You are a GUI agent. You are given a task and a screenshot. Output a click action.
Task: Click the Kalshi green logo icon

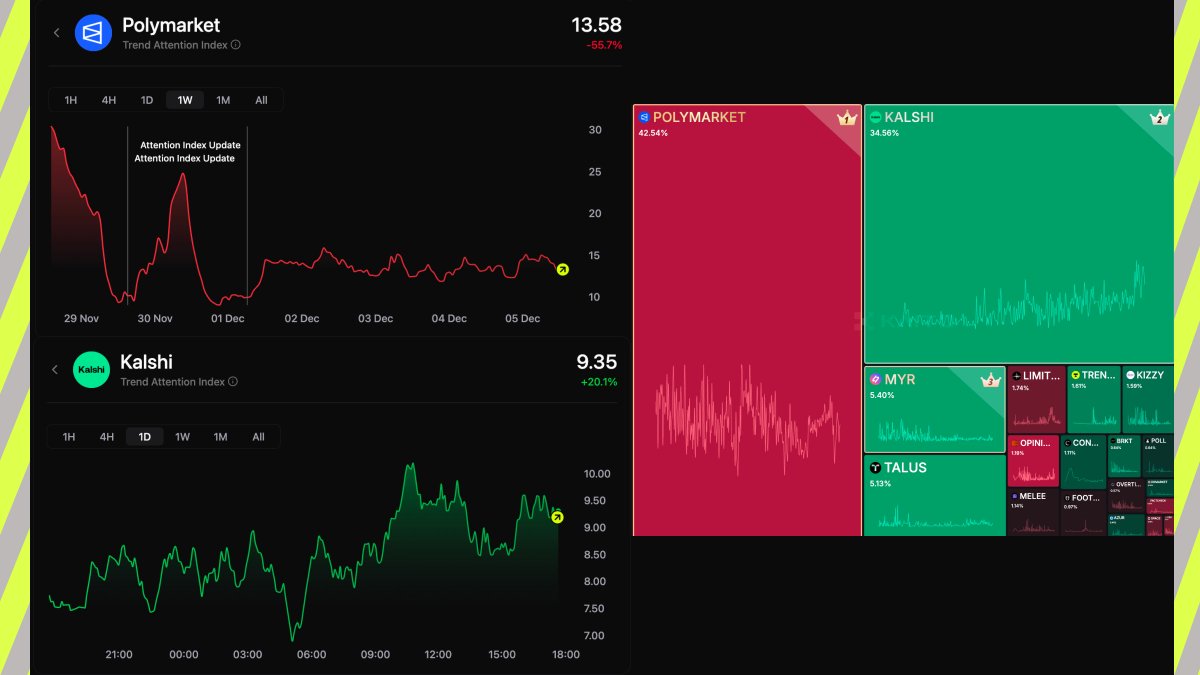91,370
